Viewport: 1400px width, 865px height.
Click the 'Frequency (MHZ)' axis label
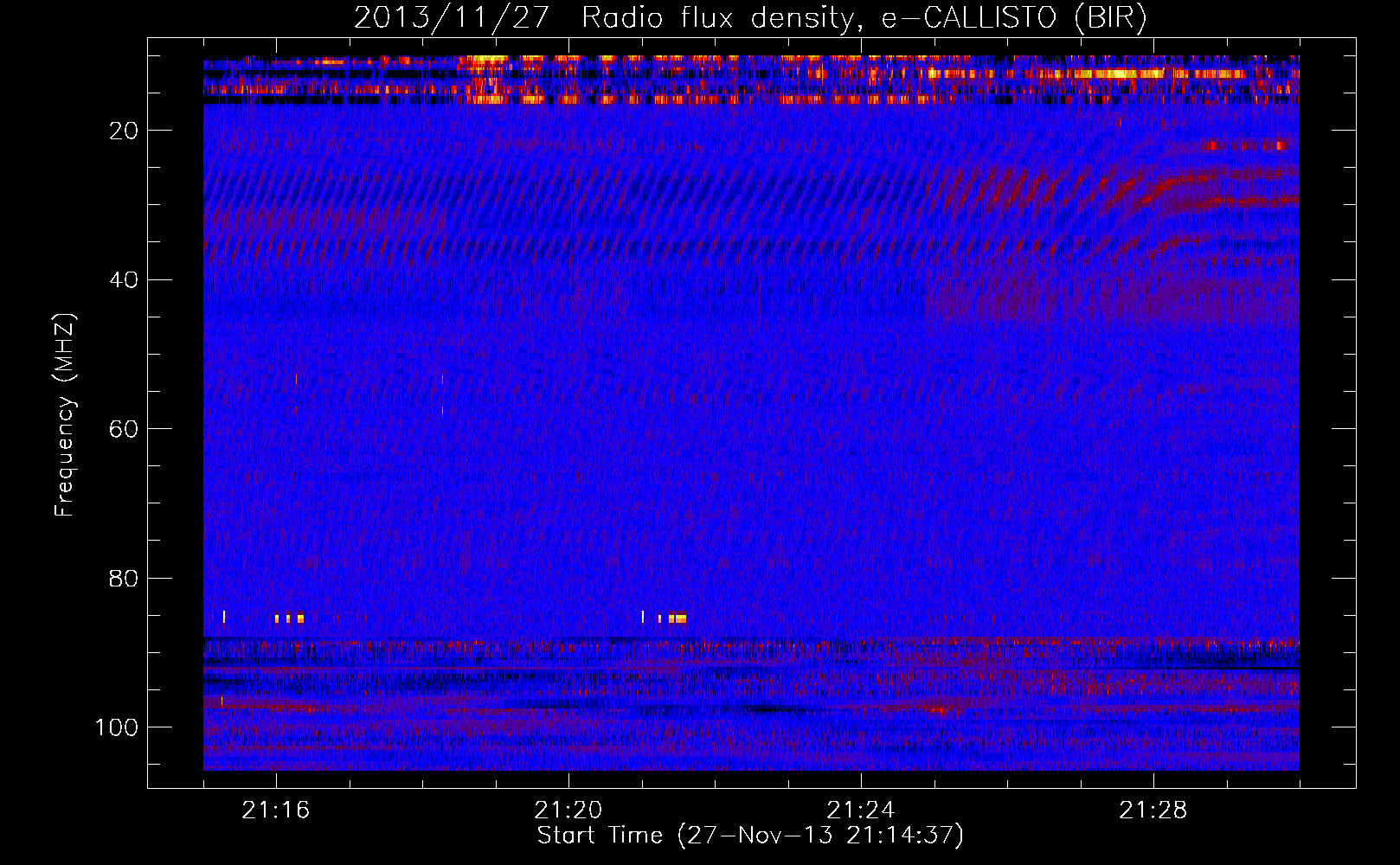[65, 415]
